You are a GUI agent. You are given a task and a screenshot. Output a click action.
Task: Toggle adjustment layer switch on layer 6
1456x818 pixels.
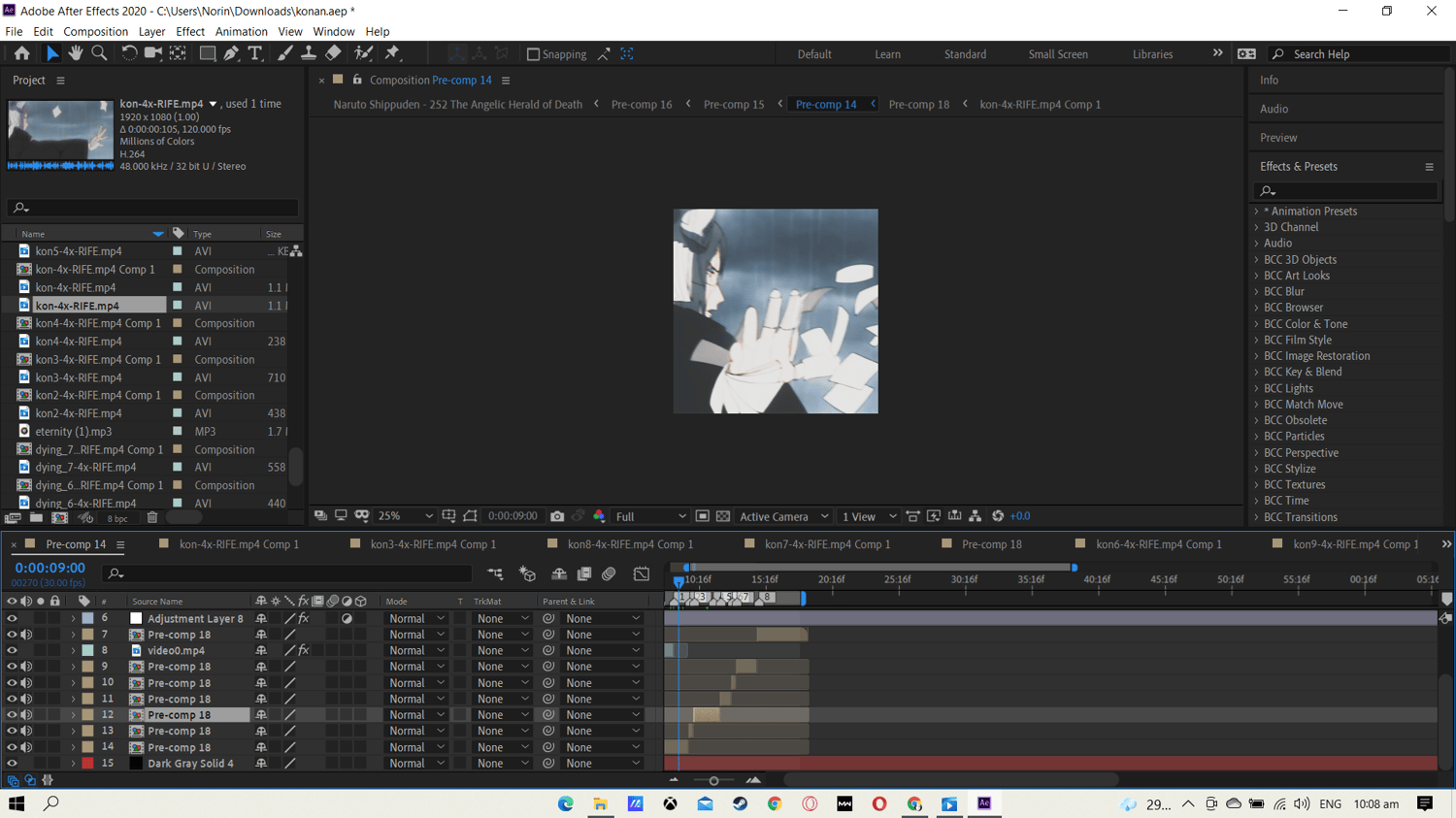pos(347,618)
